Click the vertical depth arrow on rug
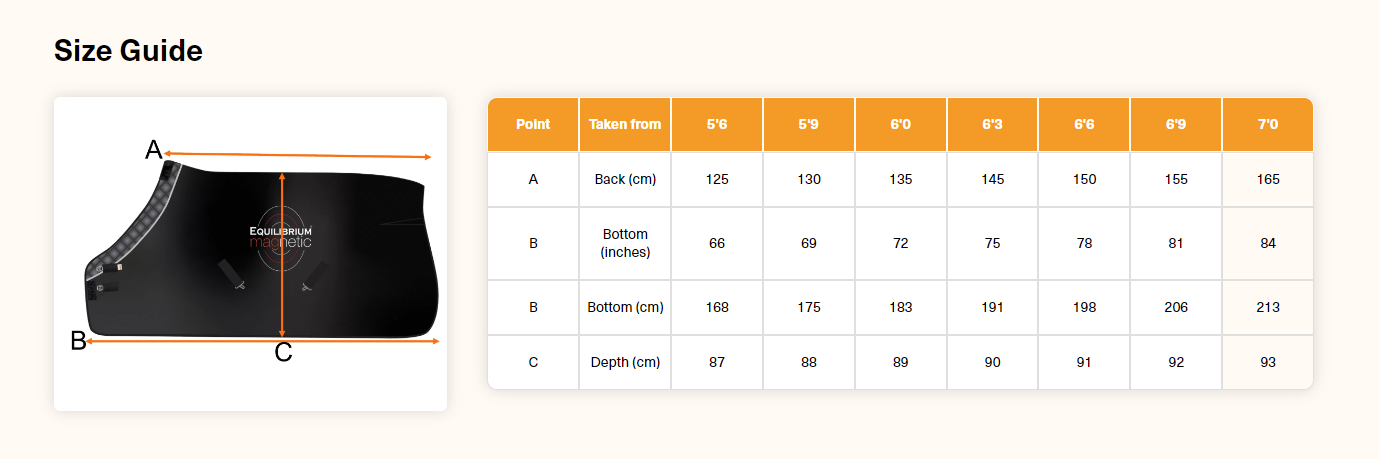This screenshot has height=459, width=1379. (283, 255)
